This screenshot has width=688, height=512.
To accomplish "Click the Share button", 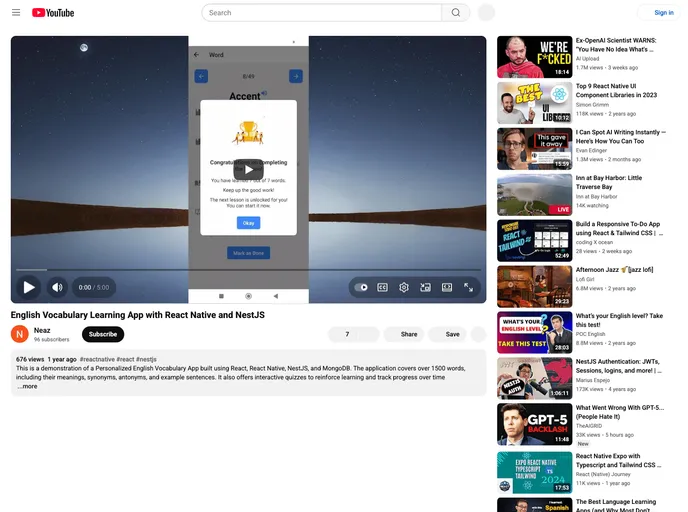I will tap(404, 334).
